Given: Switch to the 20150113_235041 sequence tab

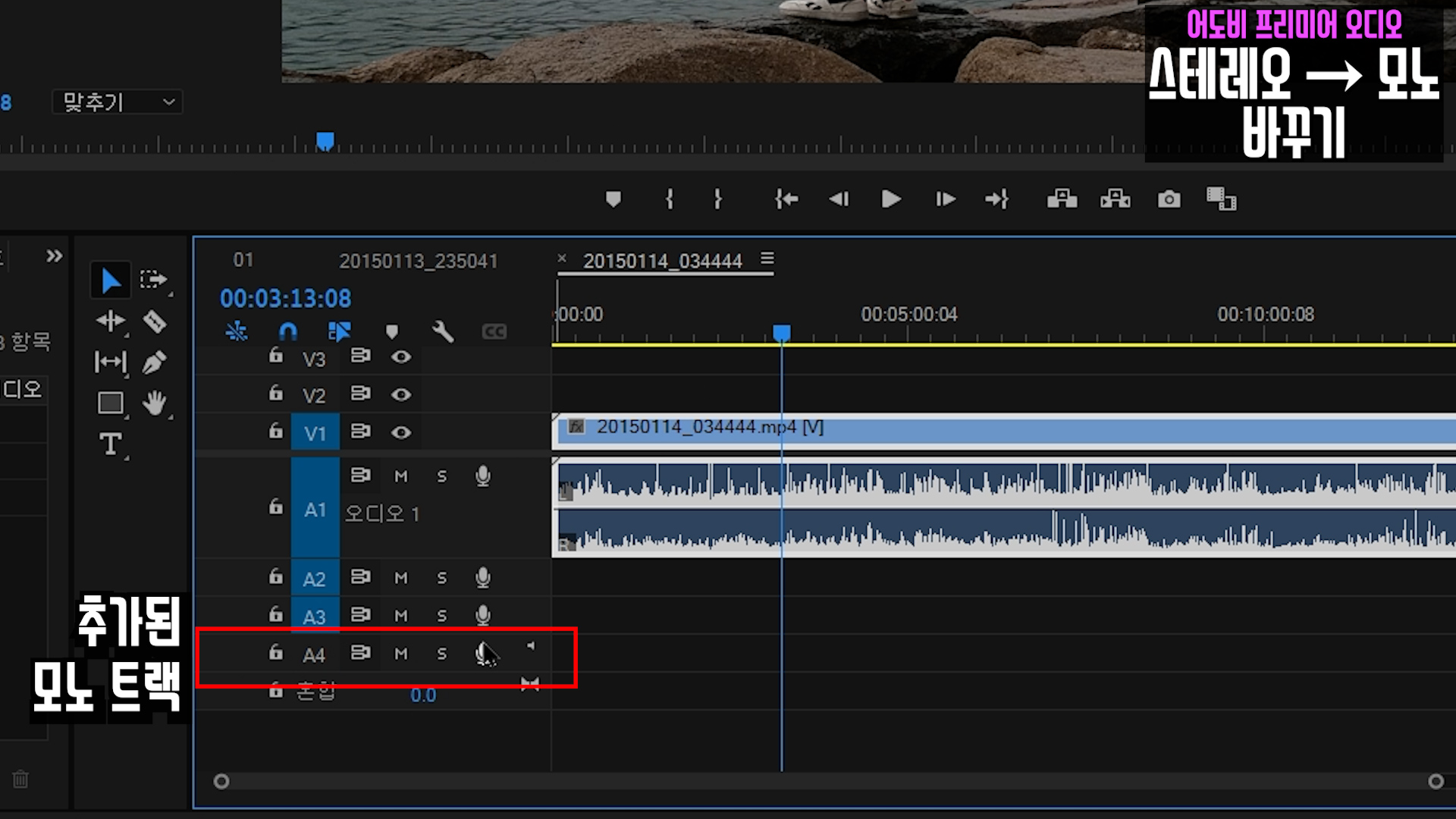Looking at the screenshot, I should point(418,261).
